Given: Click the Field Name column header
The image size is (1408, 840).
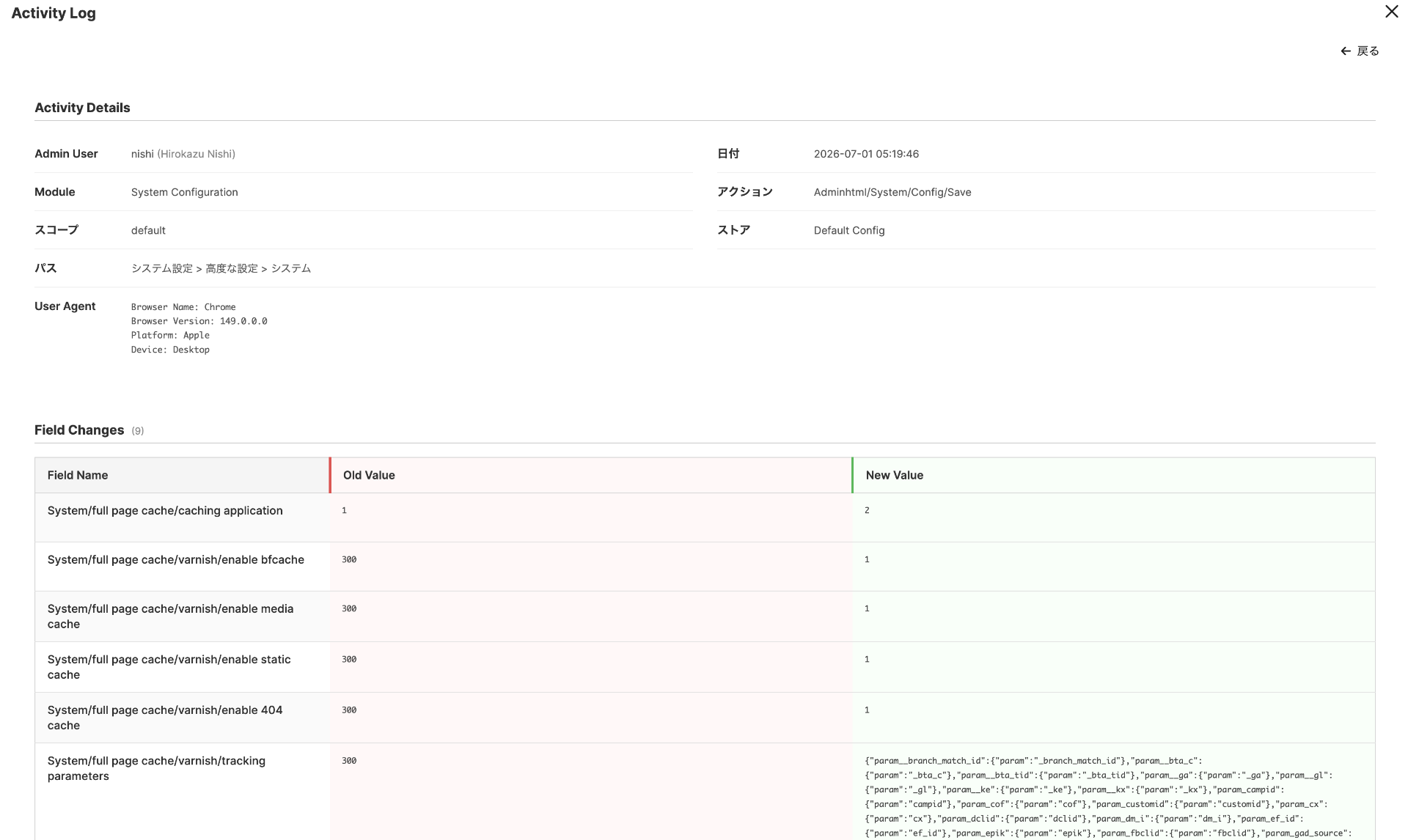Looking at the screenshot, I should (183, 475).
